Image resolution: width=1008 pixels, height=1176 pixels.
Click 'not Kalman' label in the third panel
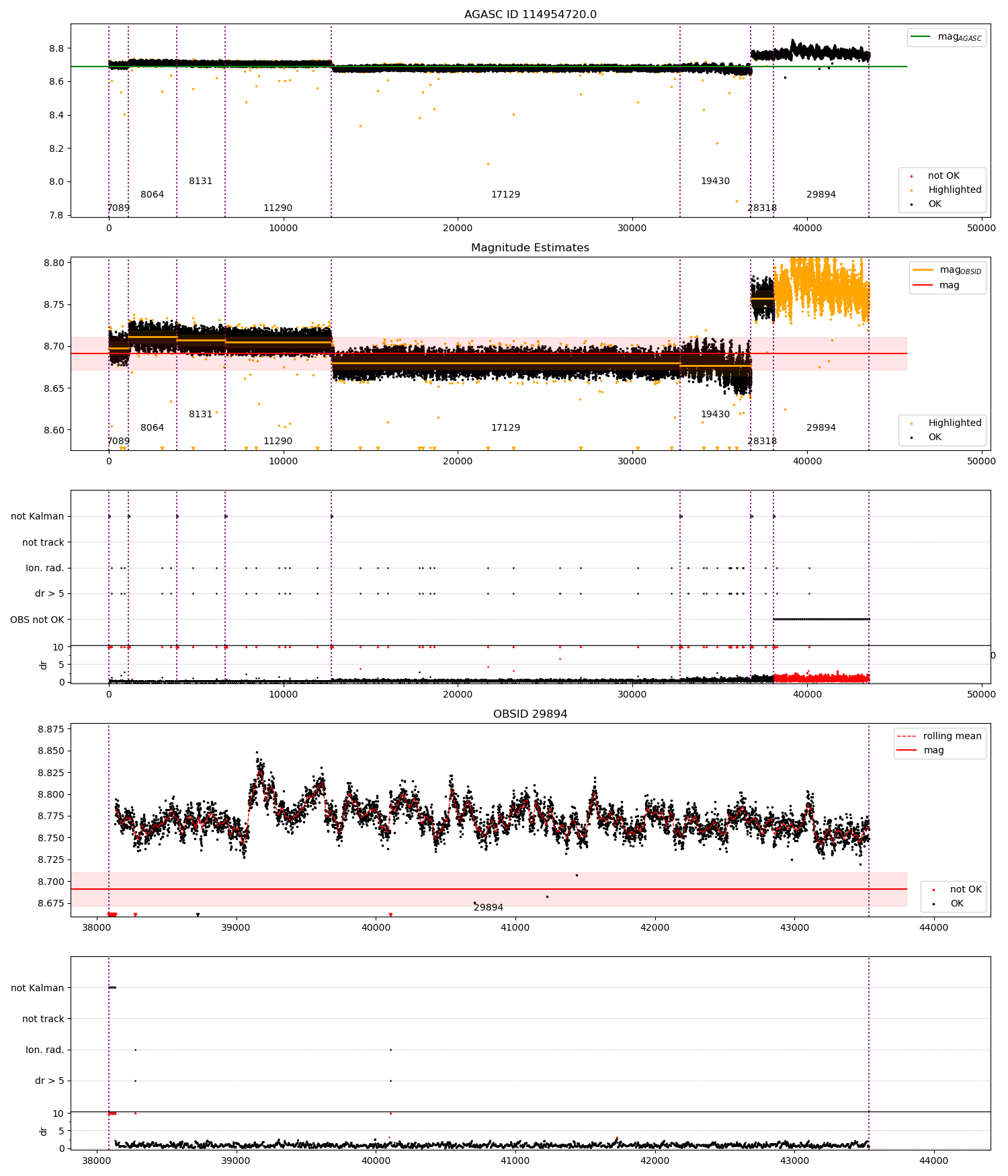click(x=38, y=517)
